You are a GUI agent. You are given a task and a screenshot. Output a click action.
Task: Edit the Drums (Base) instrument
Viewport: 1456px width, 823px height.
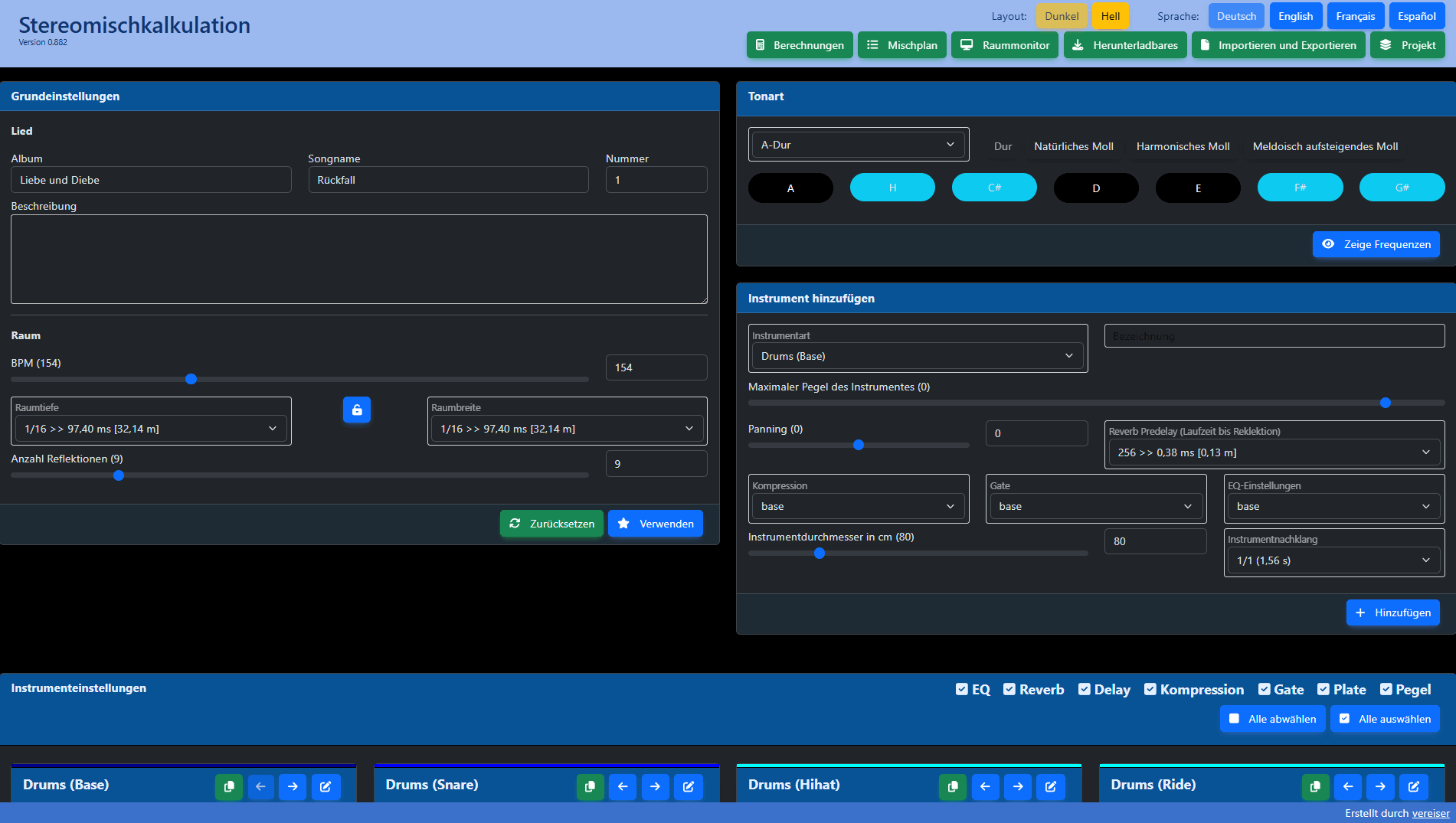point(326,786)
